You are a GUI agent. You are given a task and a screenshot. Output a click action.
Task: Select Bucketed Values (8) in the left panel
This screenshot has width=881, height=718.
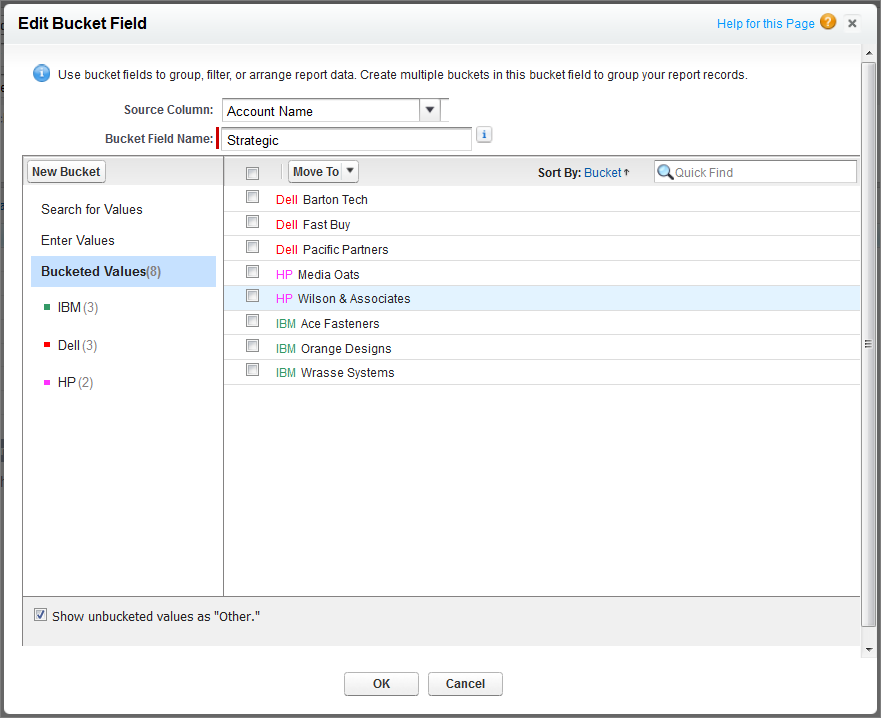pos(123,271)
